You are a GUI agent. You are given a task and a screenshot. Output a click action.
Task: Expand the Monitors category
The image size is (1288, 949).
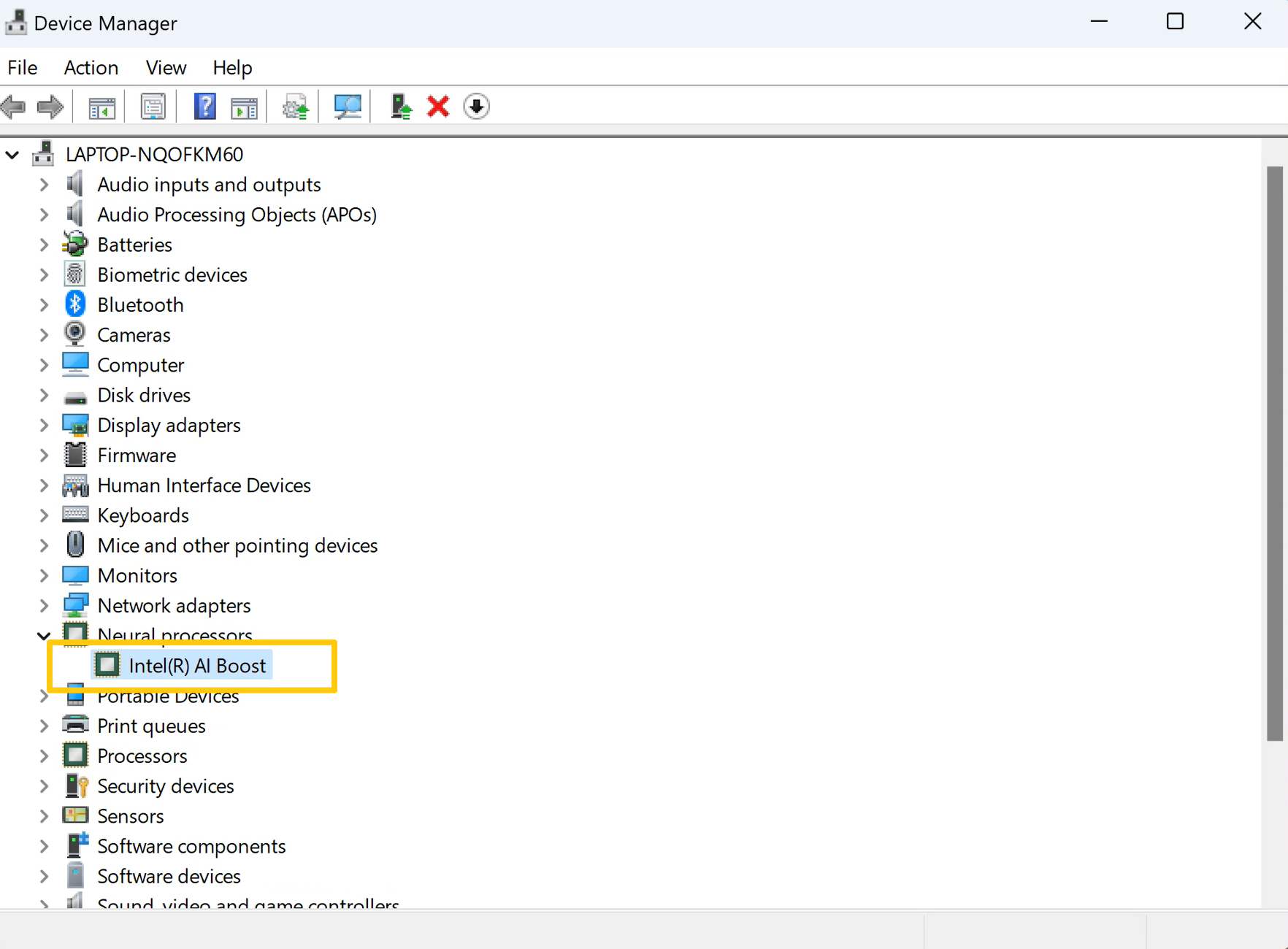click(x=44, y=575)
